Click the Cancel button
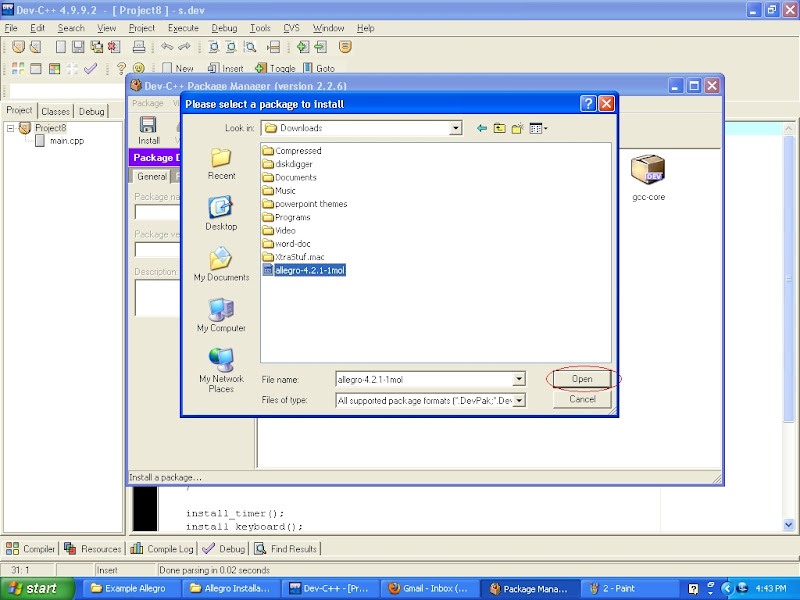 click(x=582, y=399)
